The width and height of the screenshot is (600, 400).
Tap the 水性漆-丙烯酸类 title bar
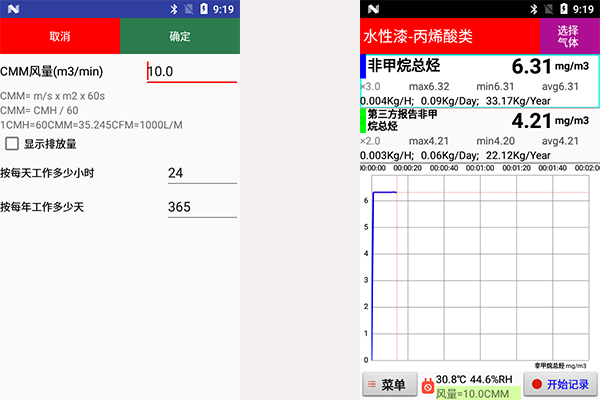click(x=448, y=36)
